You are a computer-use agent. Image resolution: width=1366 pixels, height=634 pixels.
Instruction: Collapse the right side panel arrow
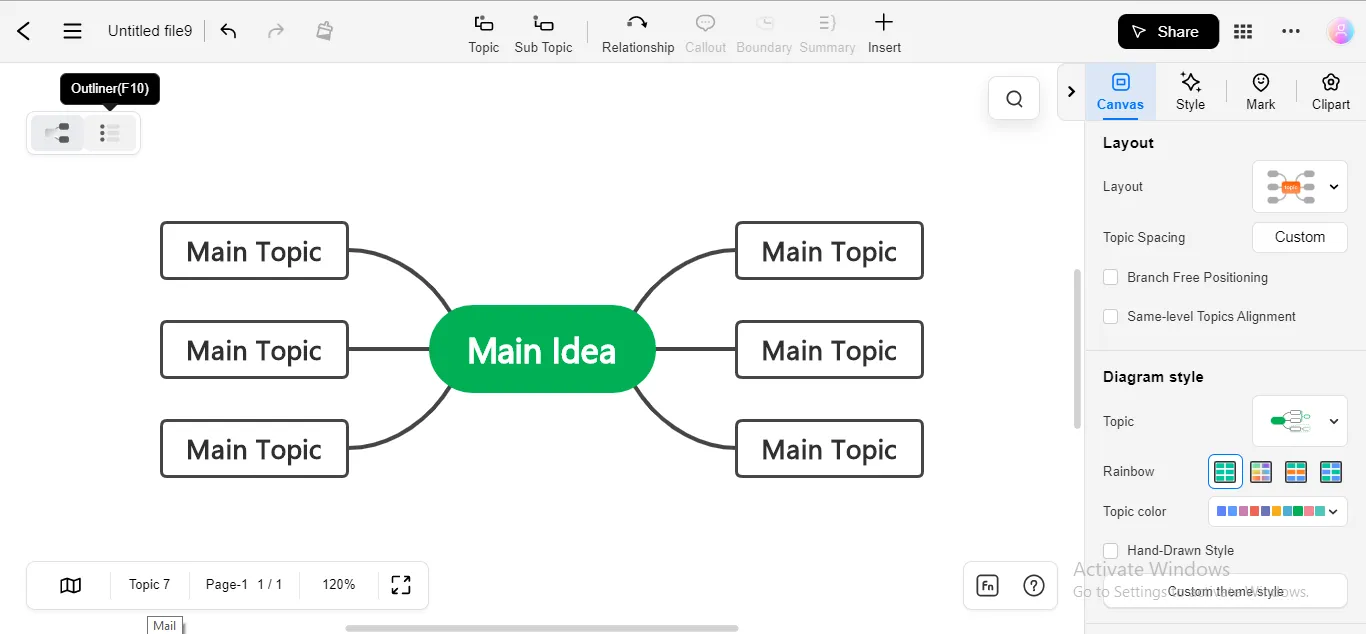[1071, 92]
